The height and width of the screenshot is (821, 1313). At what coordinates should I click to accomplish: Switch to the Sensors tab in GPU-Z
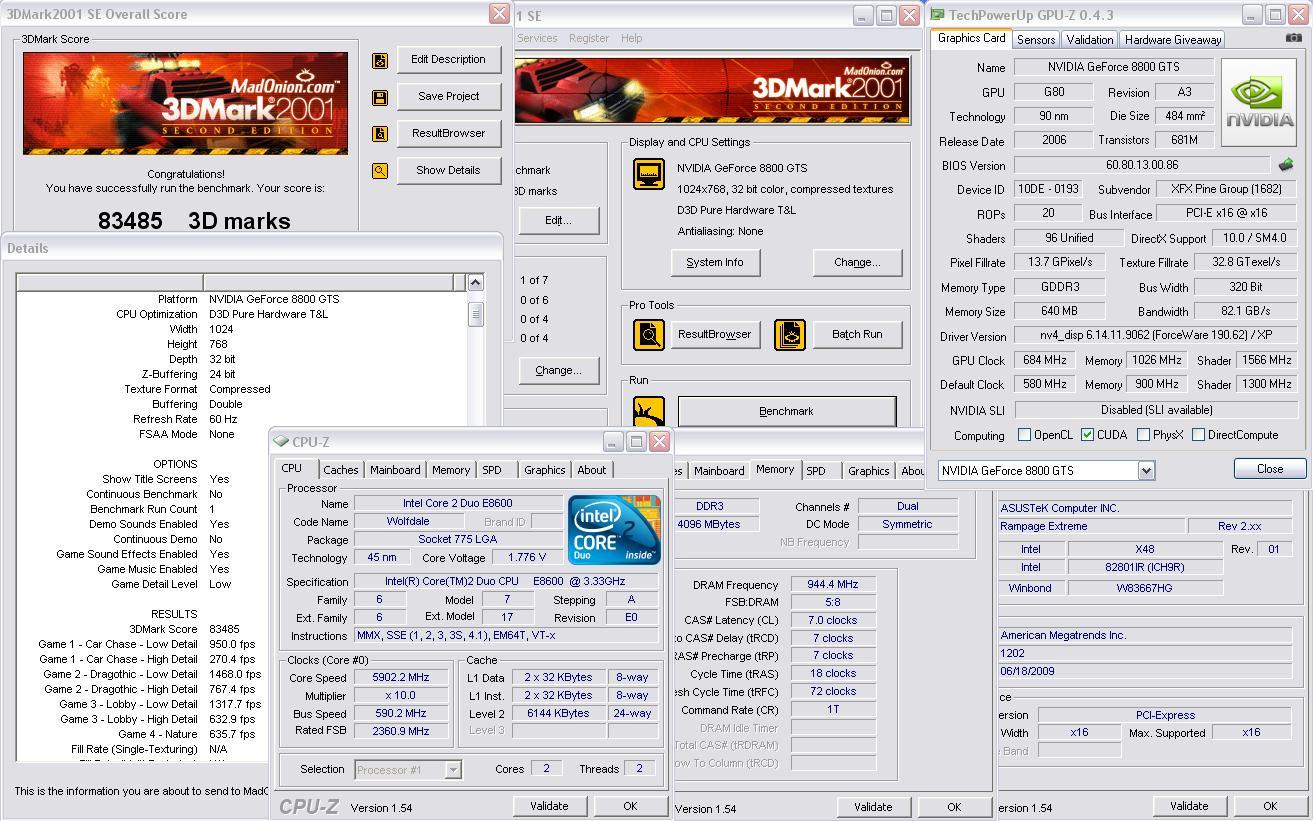click(x=1036, y=40)
